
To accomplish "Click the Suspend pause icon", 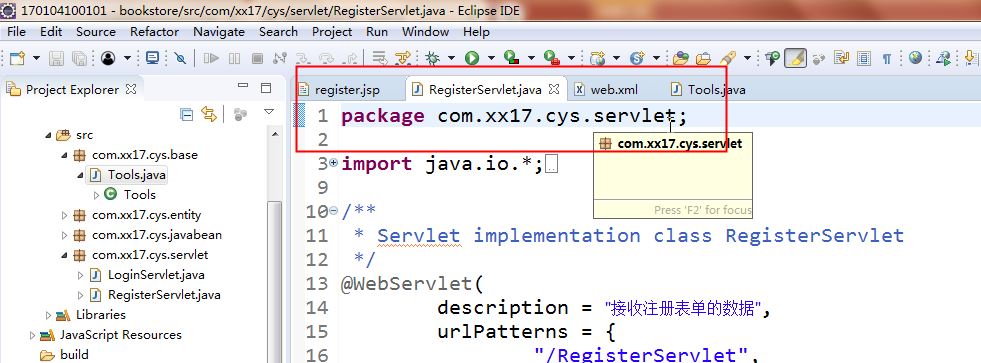I will tap(235, 58).
